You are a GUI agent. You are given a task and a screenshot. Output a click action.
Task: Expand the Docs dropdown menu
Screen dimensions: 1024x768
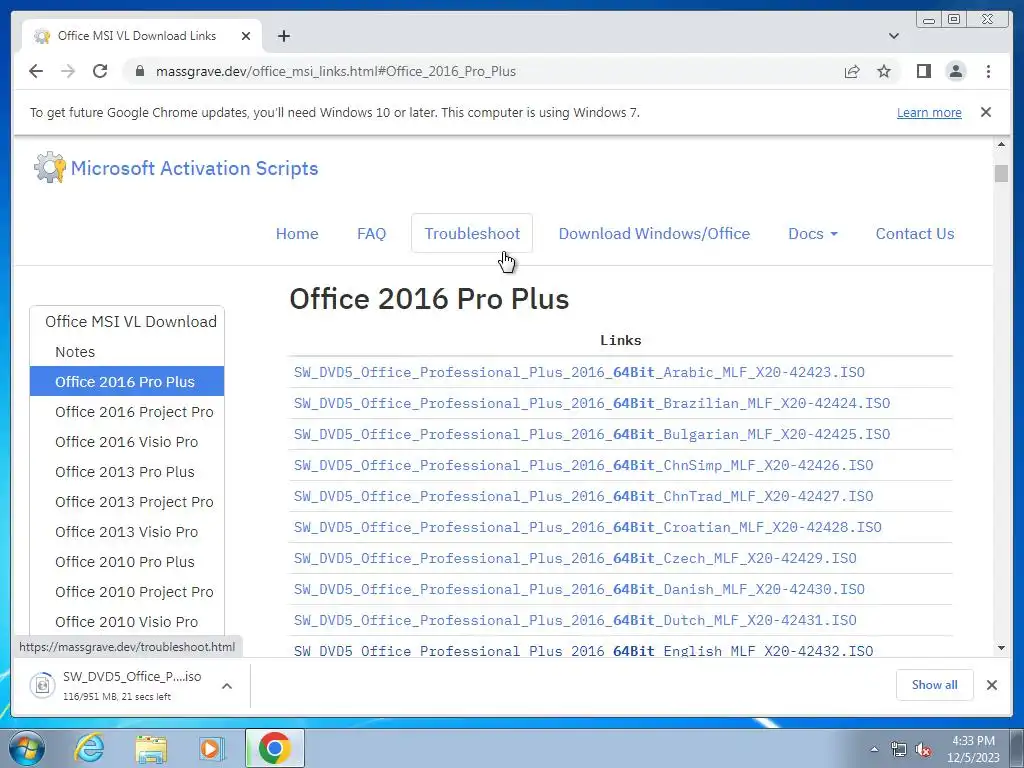point(812,233)
